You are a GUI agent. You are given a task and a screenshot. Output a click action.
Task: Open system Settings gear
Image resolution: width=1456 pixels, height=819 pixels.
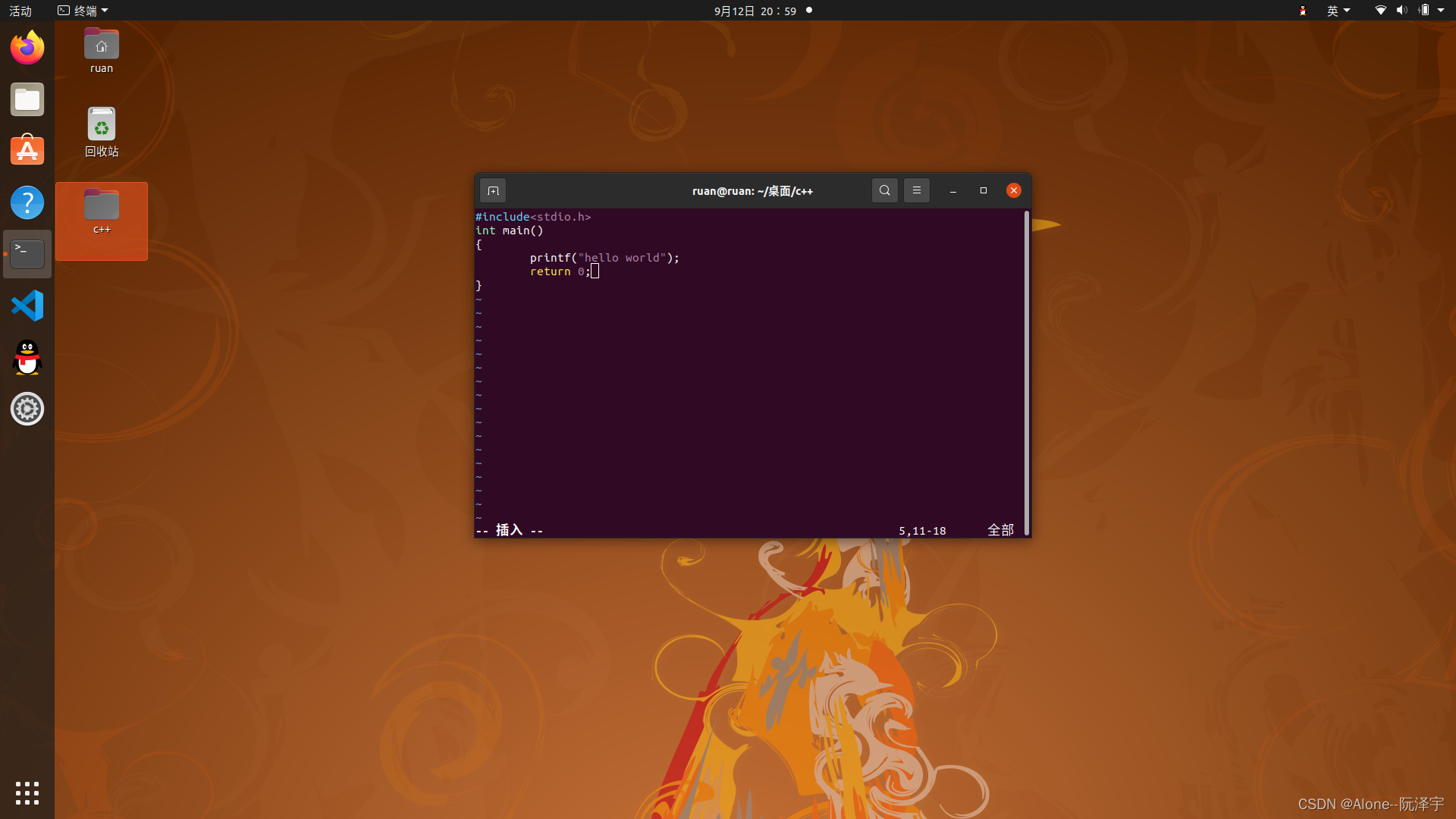[x=27, y=409]
